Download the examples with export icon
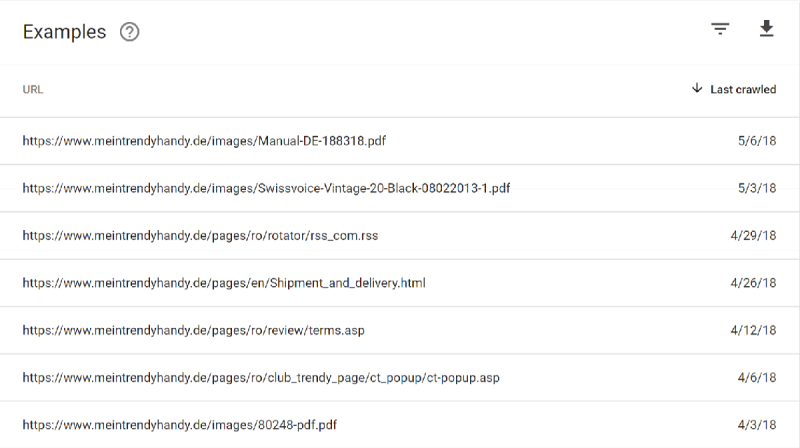 [766, 29]
